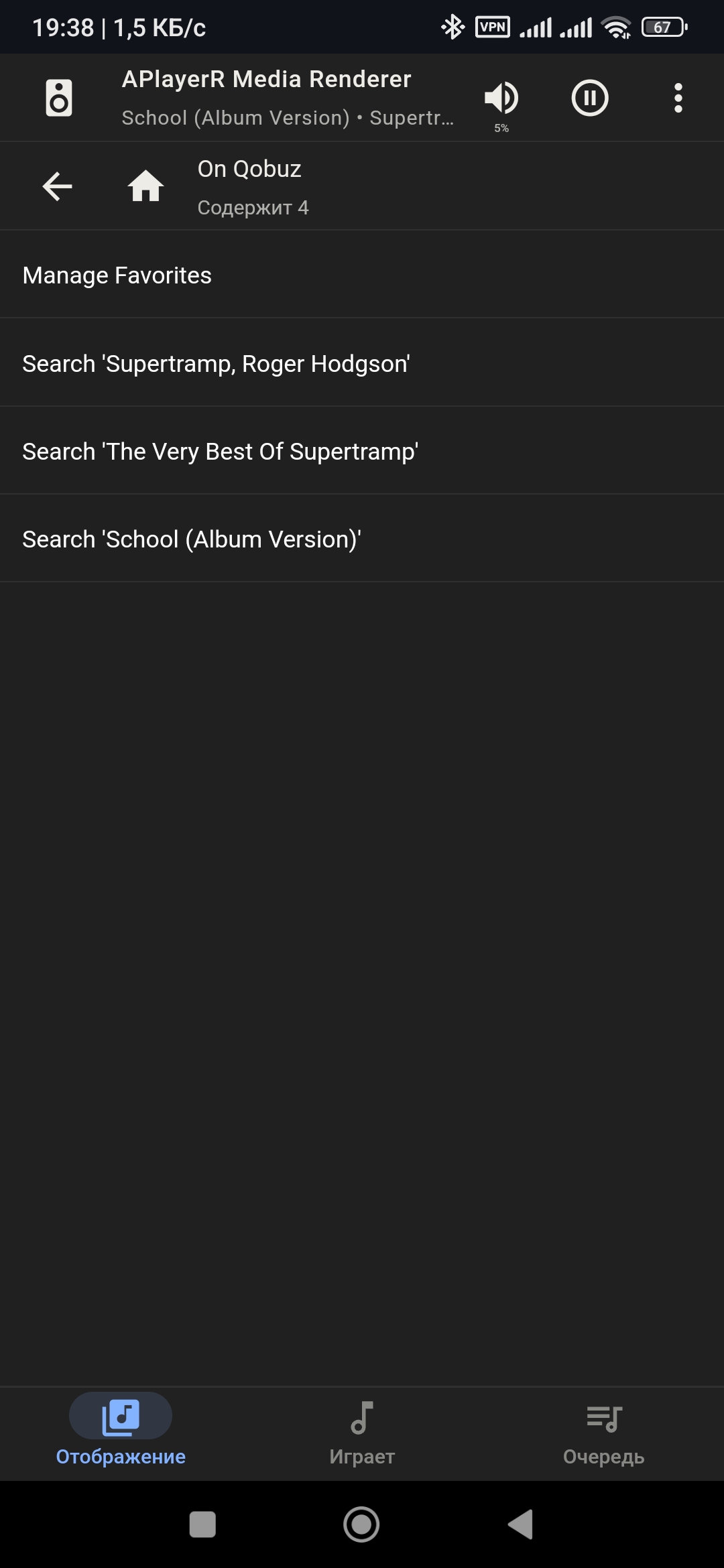Tap the music note icon
The width and height of the screenshot is (724, 1568).
click(362, 1417)
